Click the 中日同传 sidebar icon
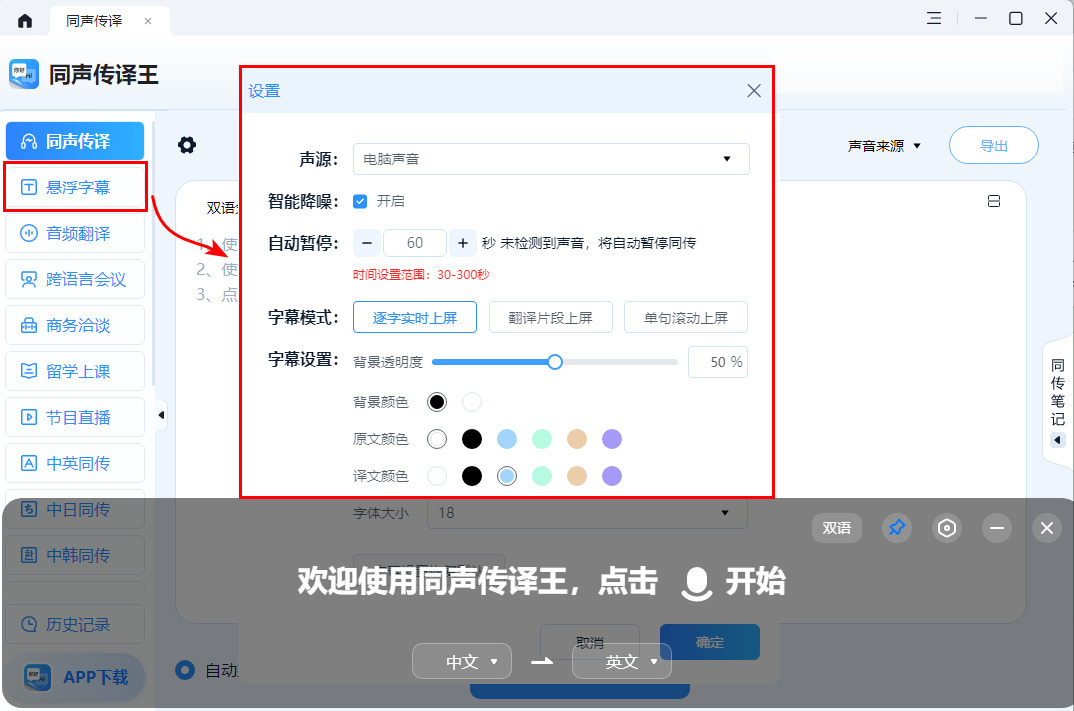The height and width of the screenshot is (711, 1074). coord(29,509)
